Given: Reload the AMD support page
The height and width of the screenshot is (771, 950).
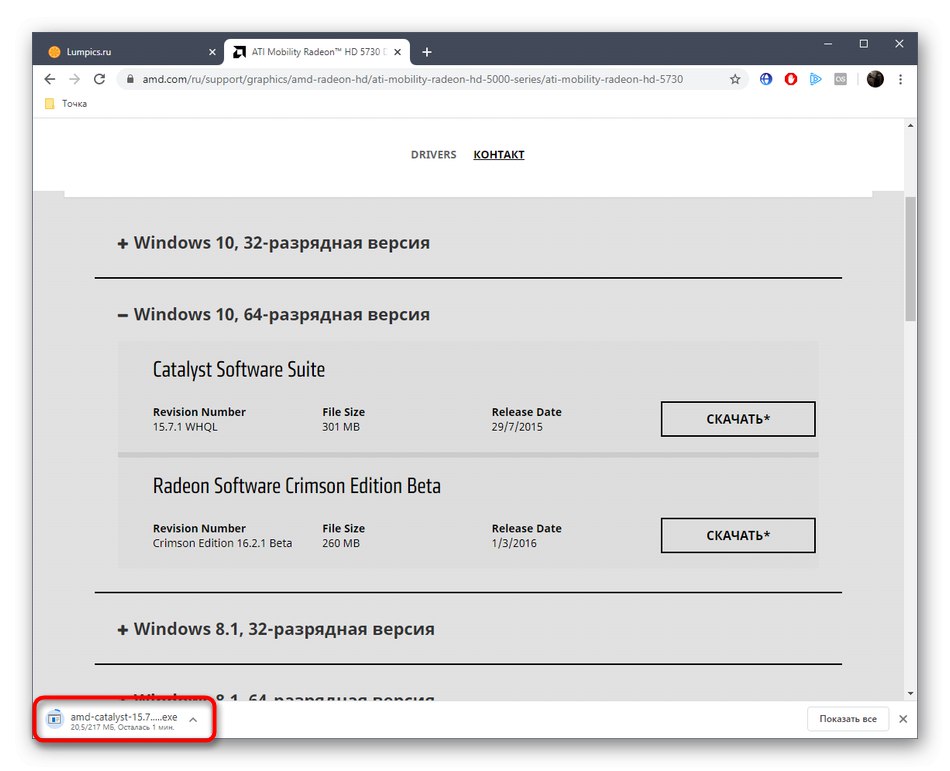Looking at the screenshot, I should [x=99, y=79].
